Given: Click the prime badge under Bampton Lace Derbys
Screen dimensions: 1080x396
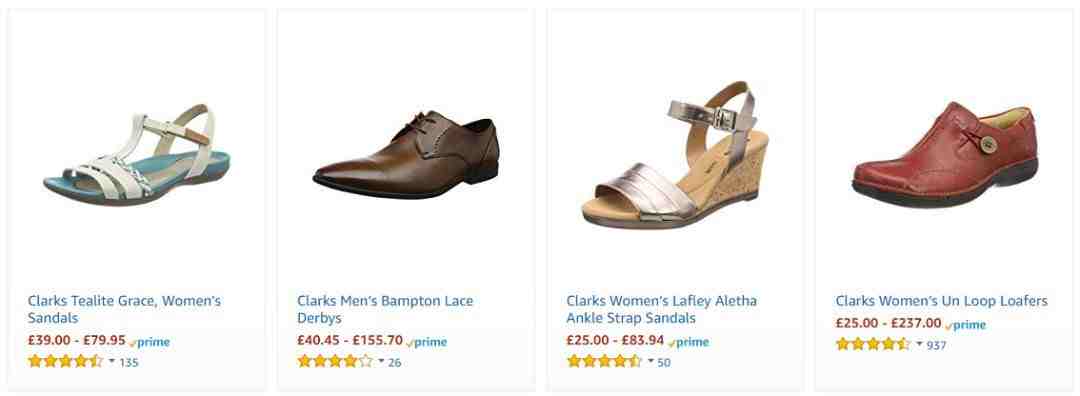Looking at the screenshot, I should pos(426,342).
